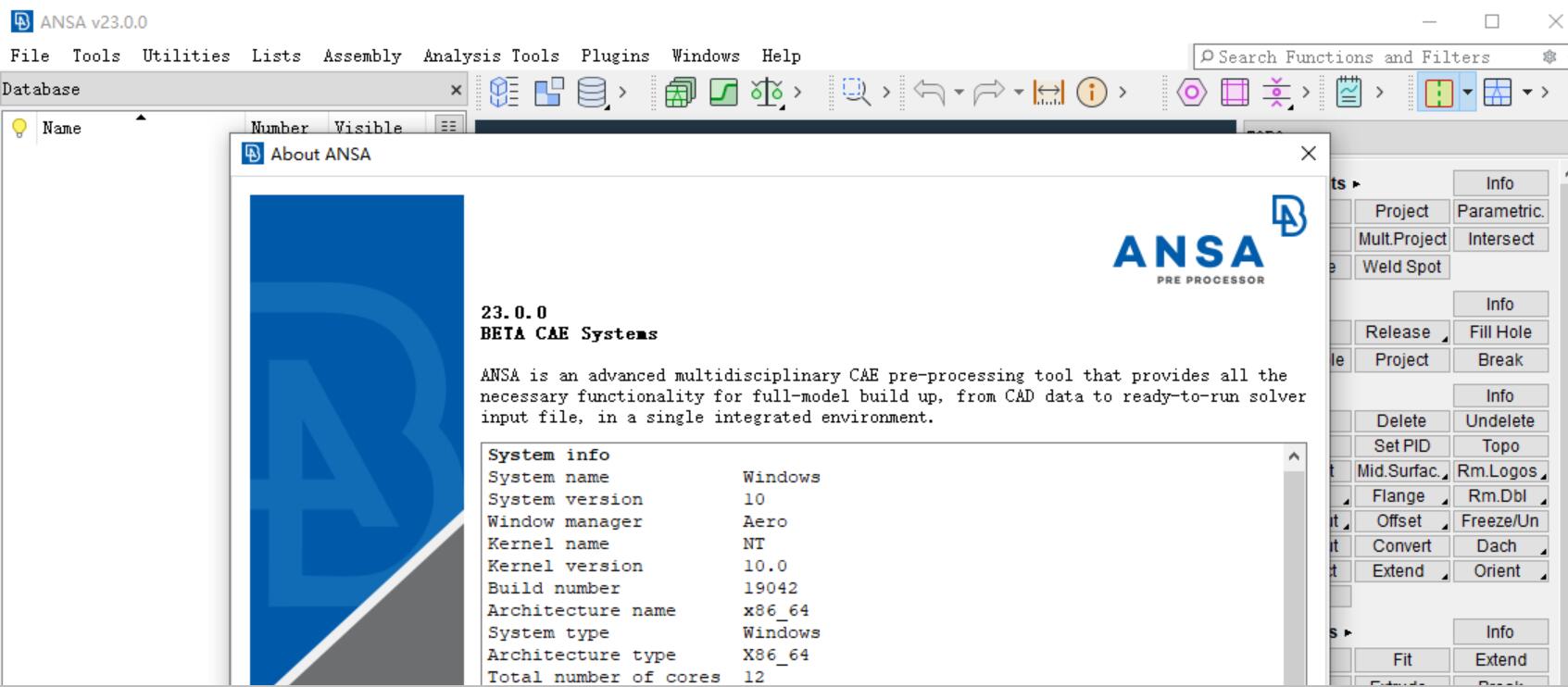The height and width of the screenshot is (687, 1568).
Task: Click the Rm.Logos button
Action: pyautogui.click(x=1500, y=470)
